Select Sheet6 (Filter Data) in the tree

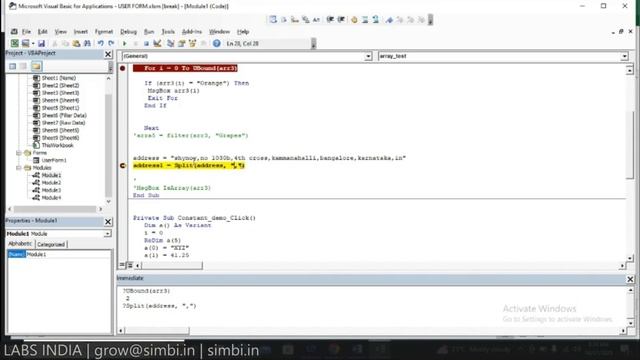click(64, 116)
